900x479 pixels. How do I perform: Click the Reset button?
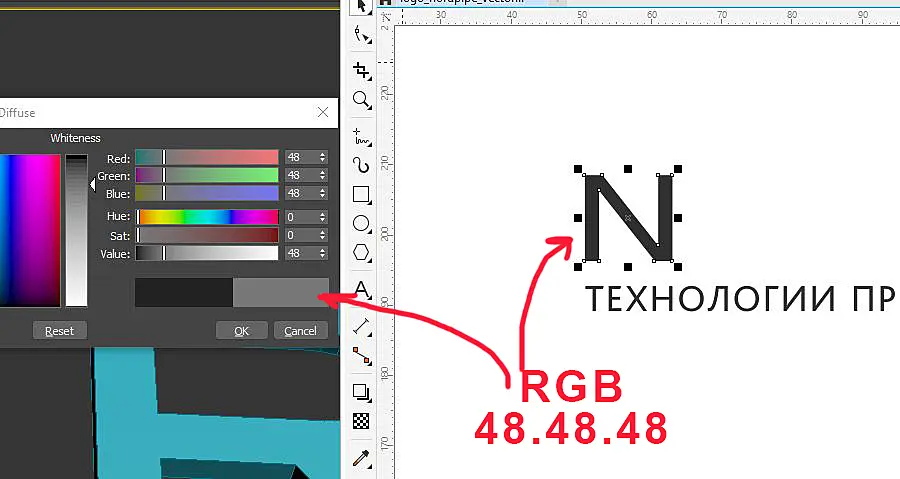60,331
